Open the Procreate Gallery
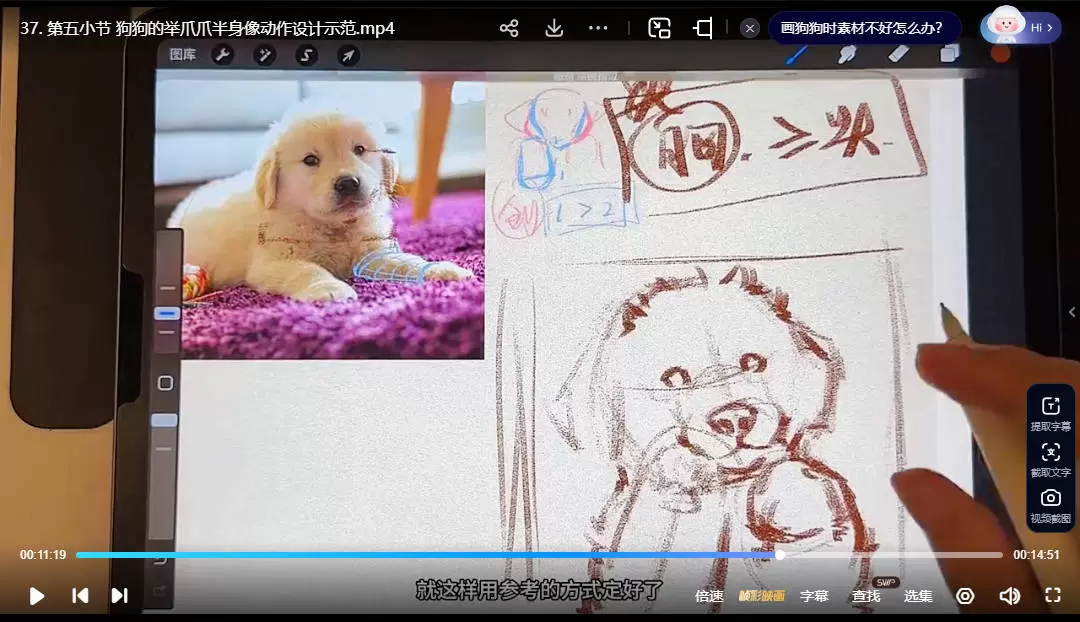Image resolution: width=1080 pixels, height=622 pixels. (185, 55)
